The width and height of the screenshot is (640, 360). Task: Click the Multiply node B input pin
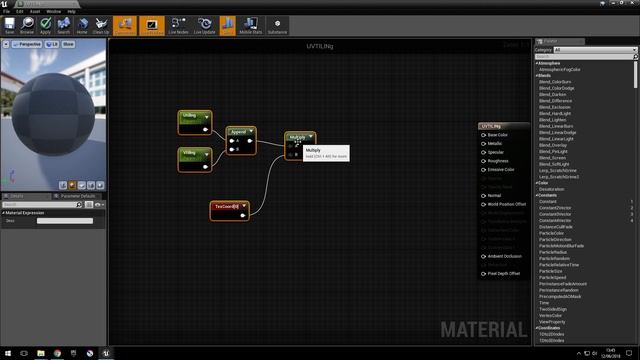290,155
